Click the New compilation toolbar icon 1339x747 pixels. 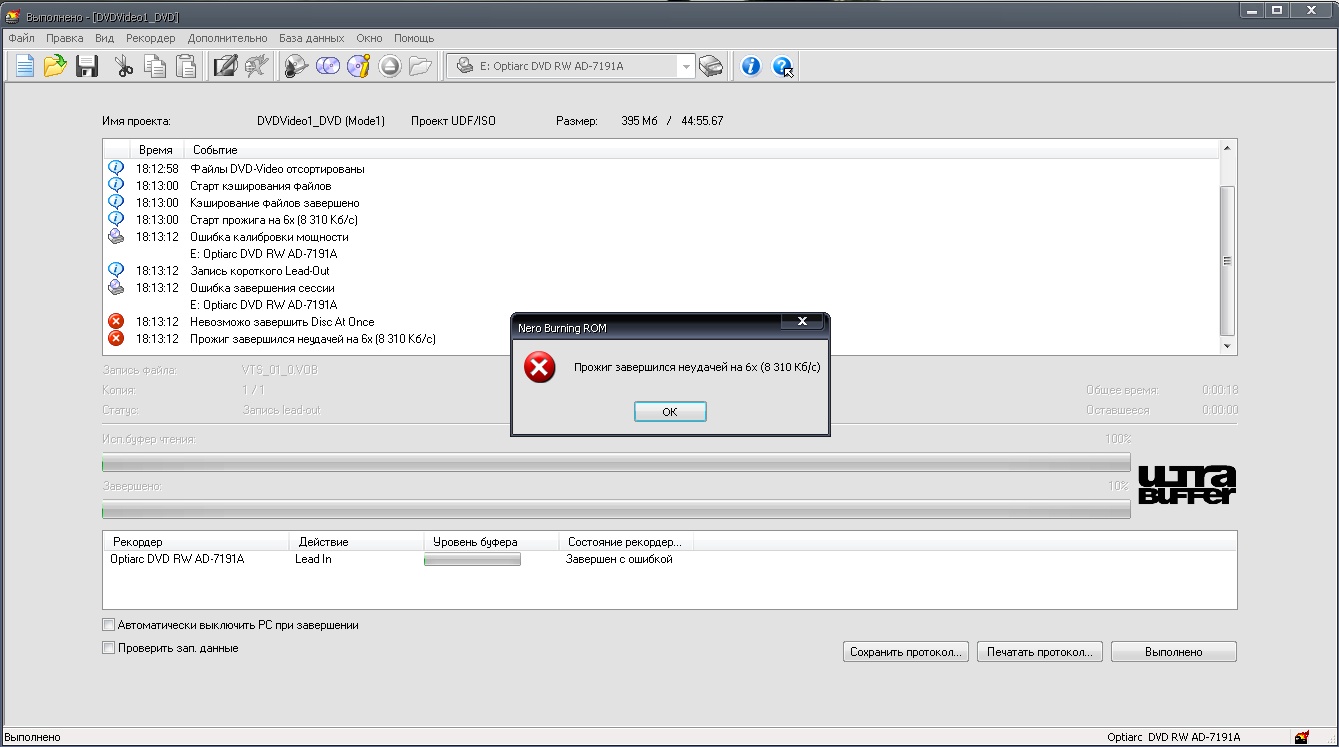tap(24, 66)
